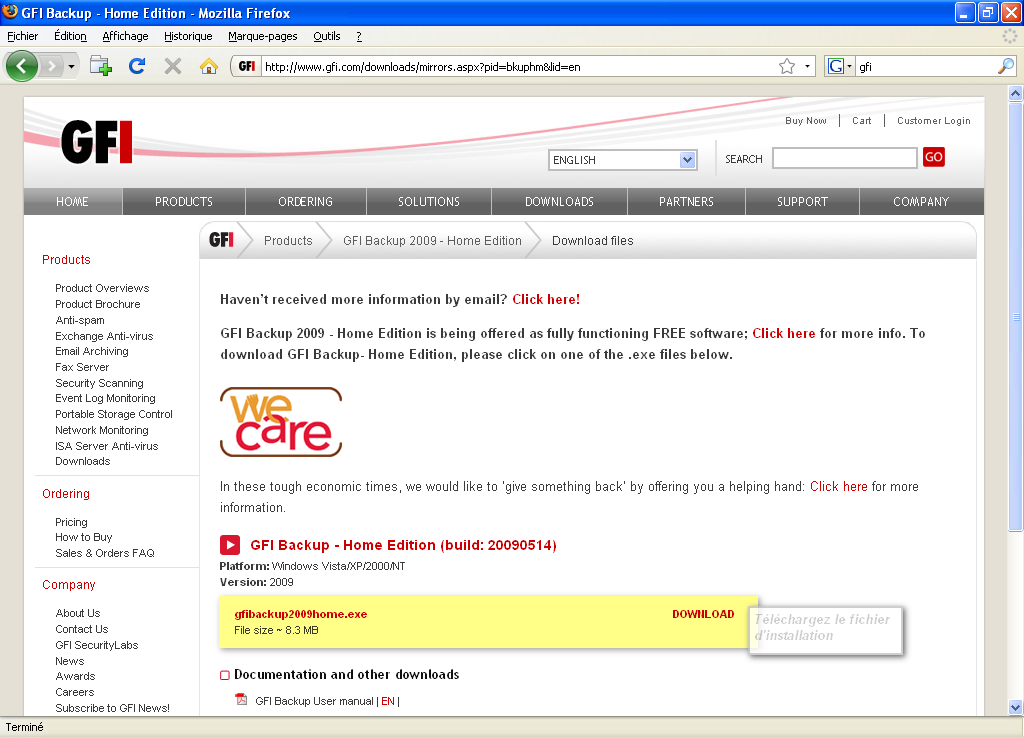Click the red play arrow beside GFI Backup title
Viewport: 1024px width, 738px height.
229,545
